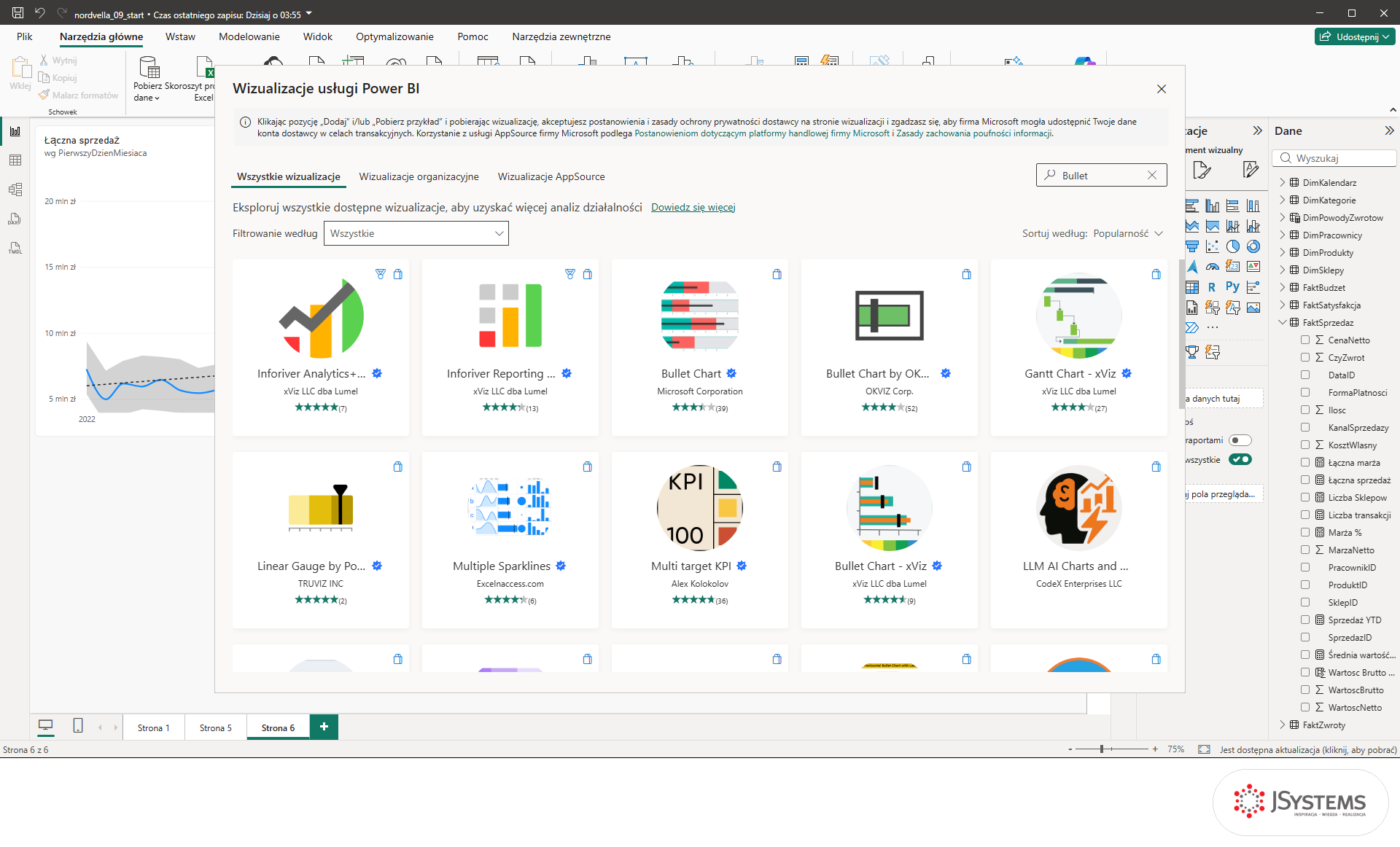Viewport: 1400px width, 847px height.
Task: Open the Widok ribbon tab
Action: coord(317,36)
